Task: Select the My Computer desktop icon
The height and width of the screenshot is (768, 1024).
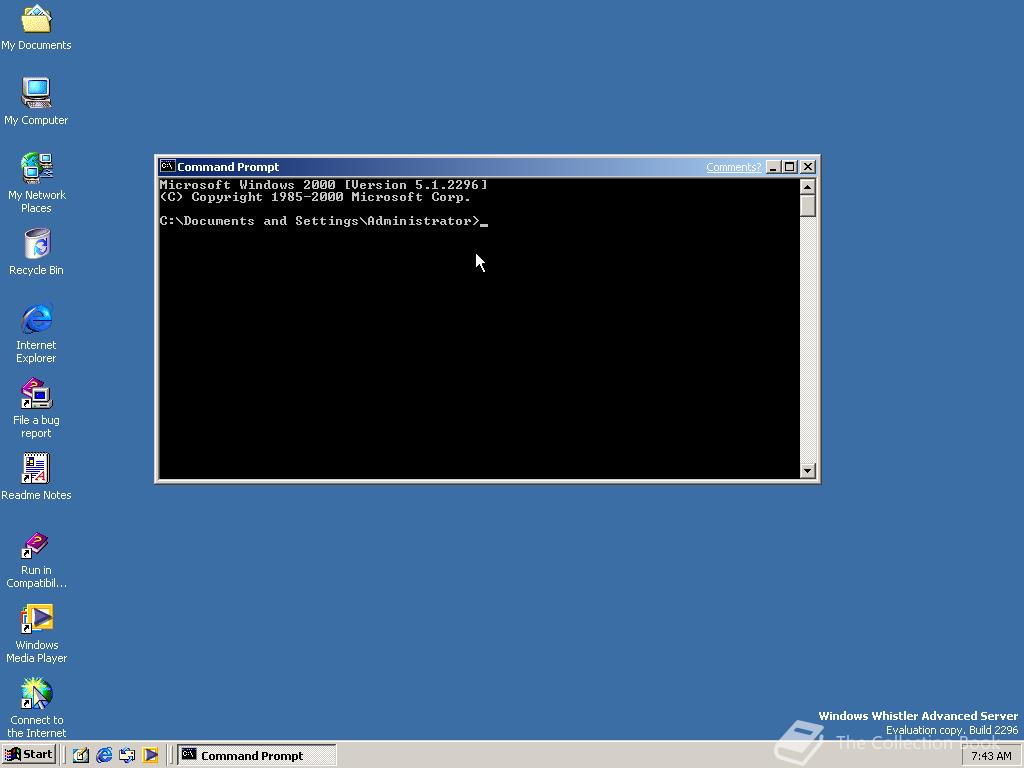Action: tap(36, 101)
